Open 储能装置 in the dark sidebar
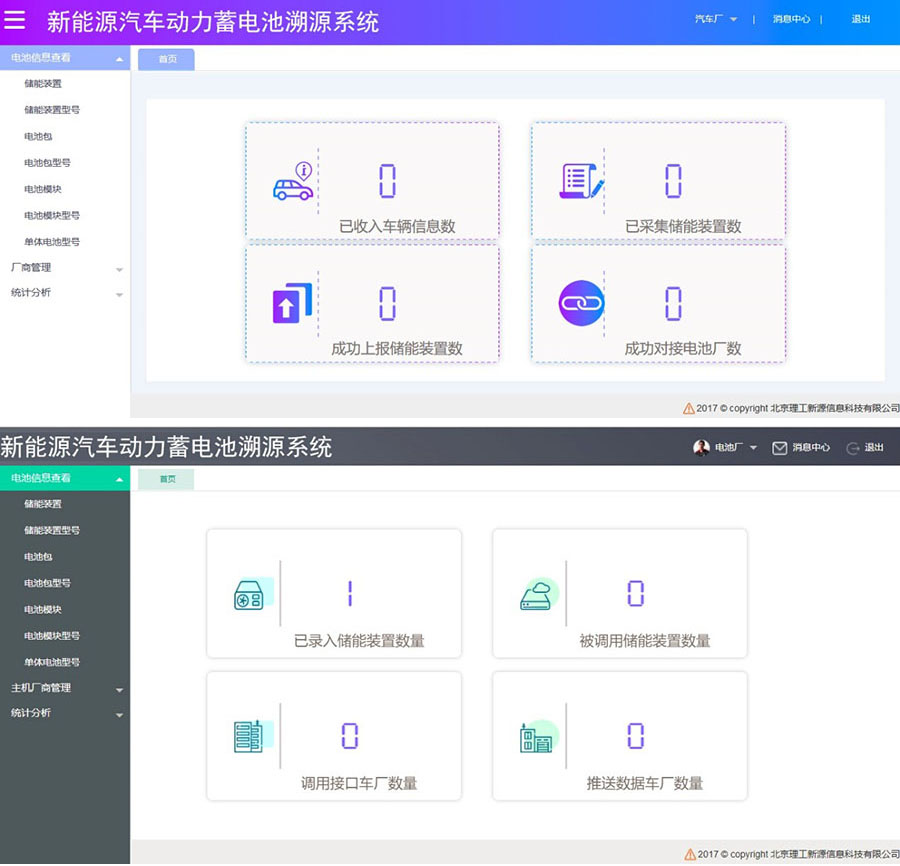Image resolution: width=900 pixels, height=866 pixels. (x=42, y=504)
